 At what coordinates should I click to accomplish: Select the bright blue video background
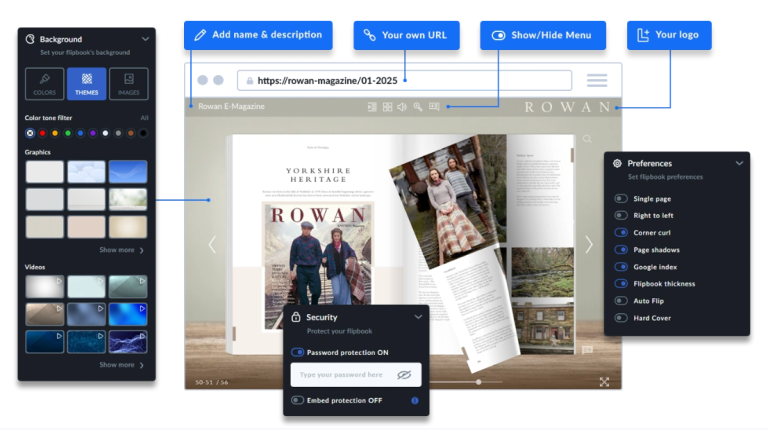128,314
